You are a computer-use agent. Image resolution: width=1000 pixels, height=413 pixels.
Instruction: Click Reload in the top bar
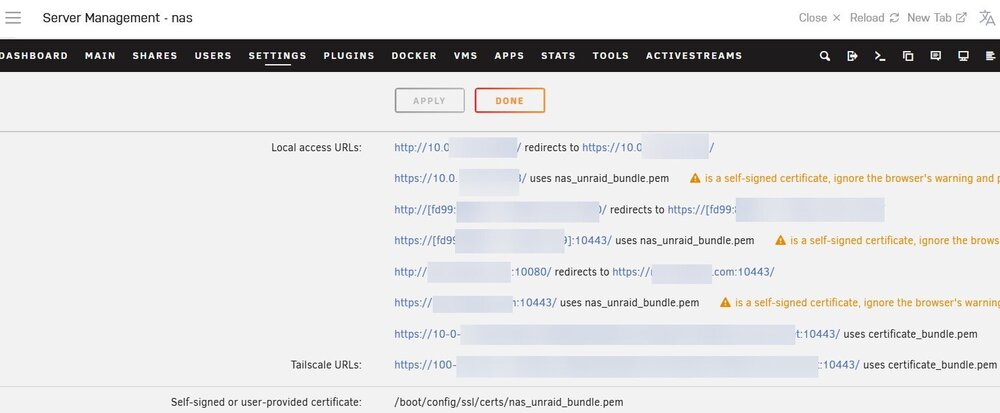[874, 18]
